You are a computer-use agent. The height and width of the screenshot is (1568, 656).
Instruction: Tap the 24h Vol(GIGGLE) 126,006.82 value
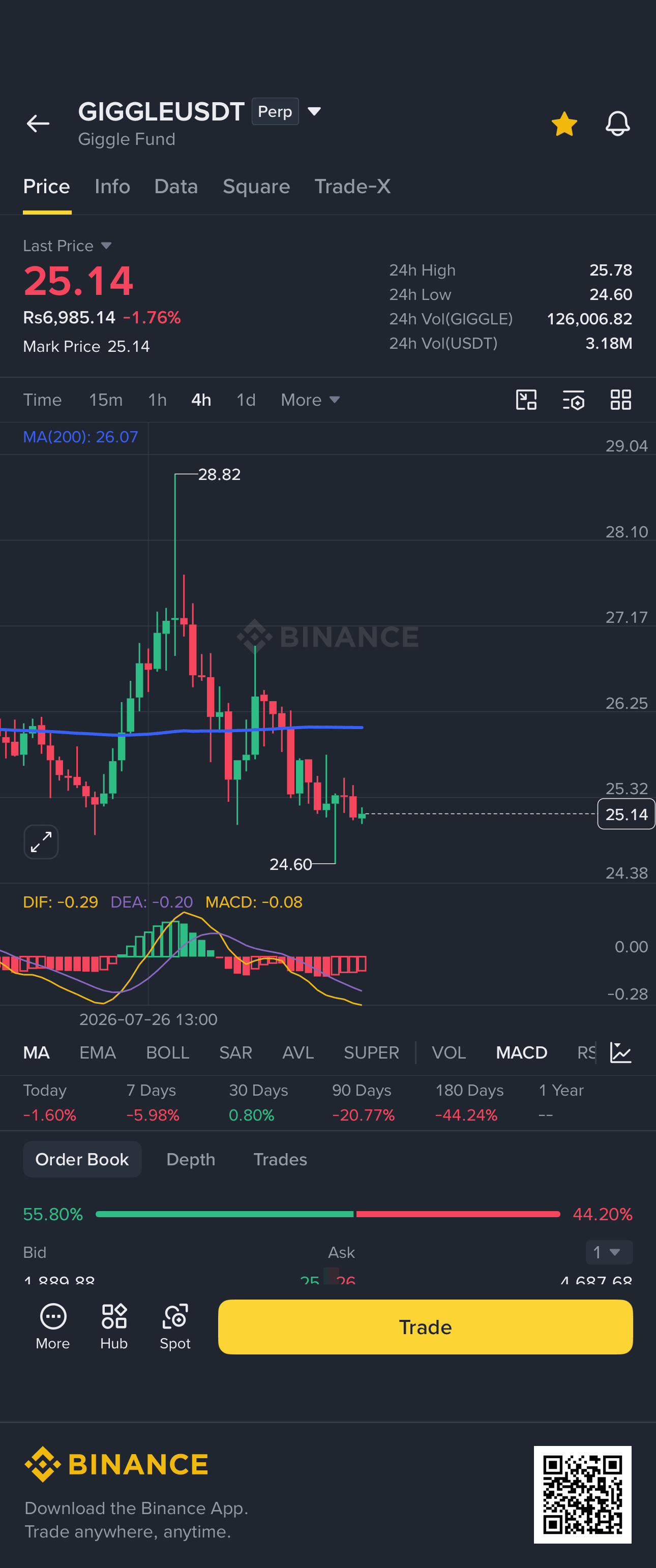[x=589, y=318]
